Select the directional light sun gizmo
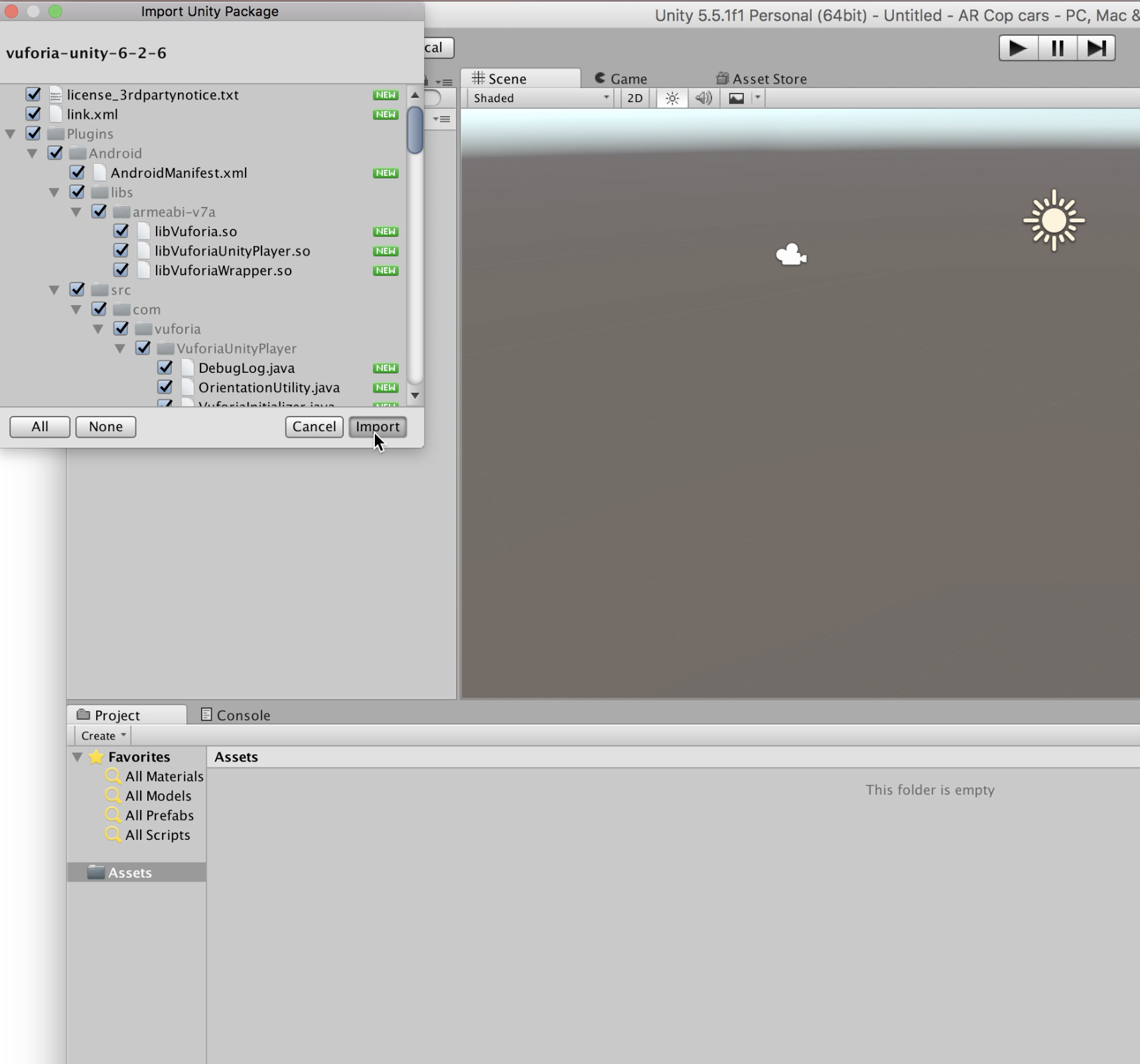The image size is (1140, 1064). [x=1053, y=221]
